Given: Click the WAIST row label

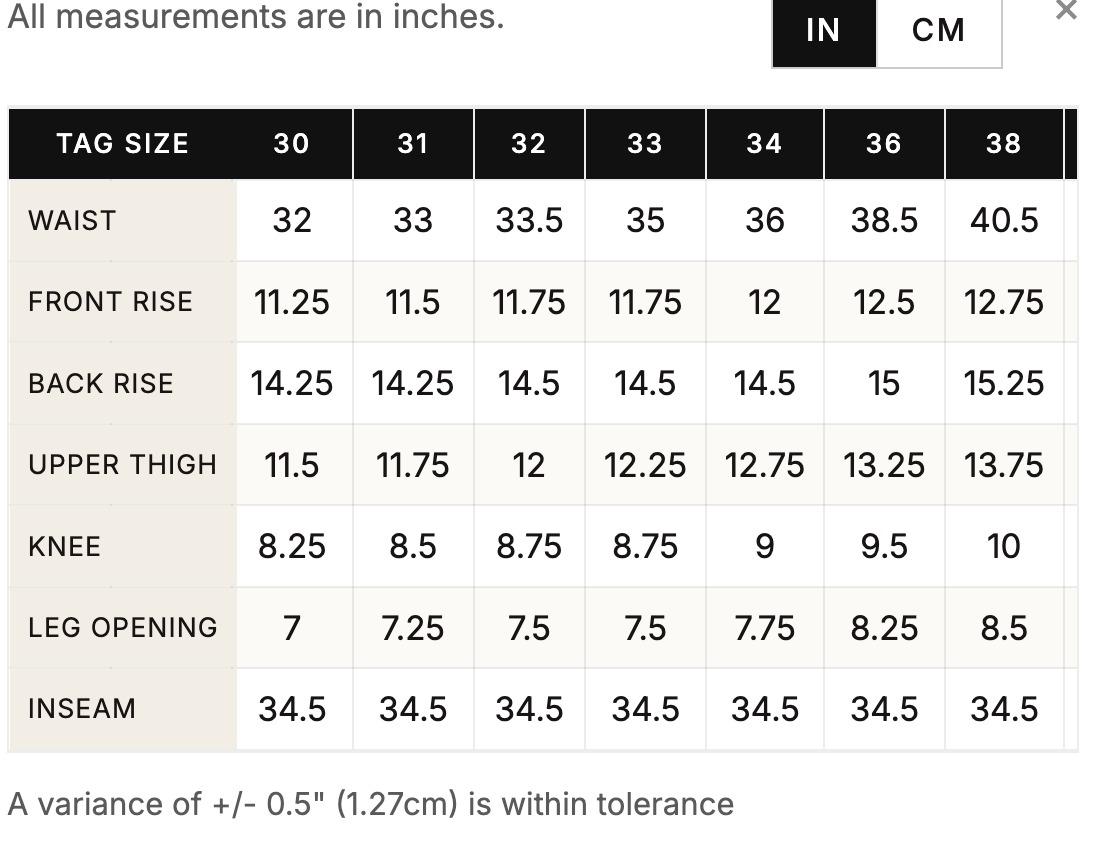Looking at the screenshot, I should [x=72, y=221].
